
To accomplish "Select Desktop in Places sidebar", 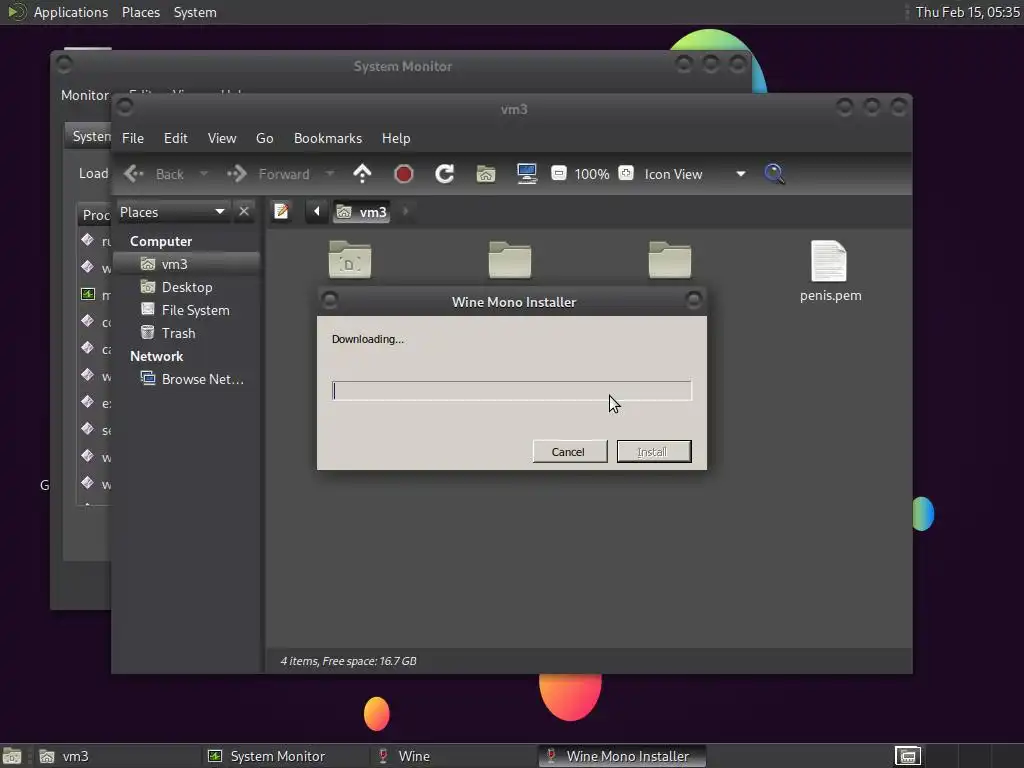I will (186, 287).
